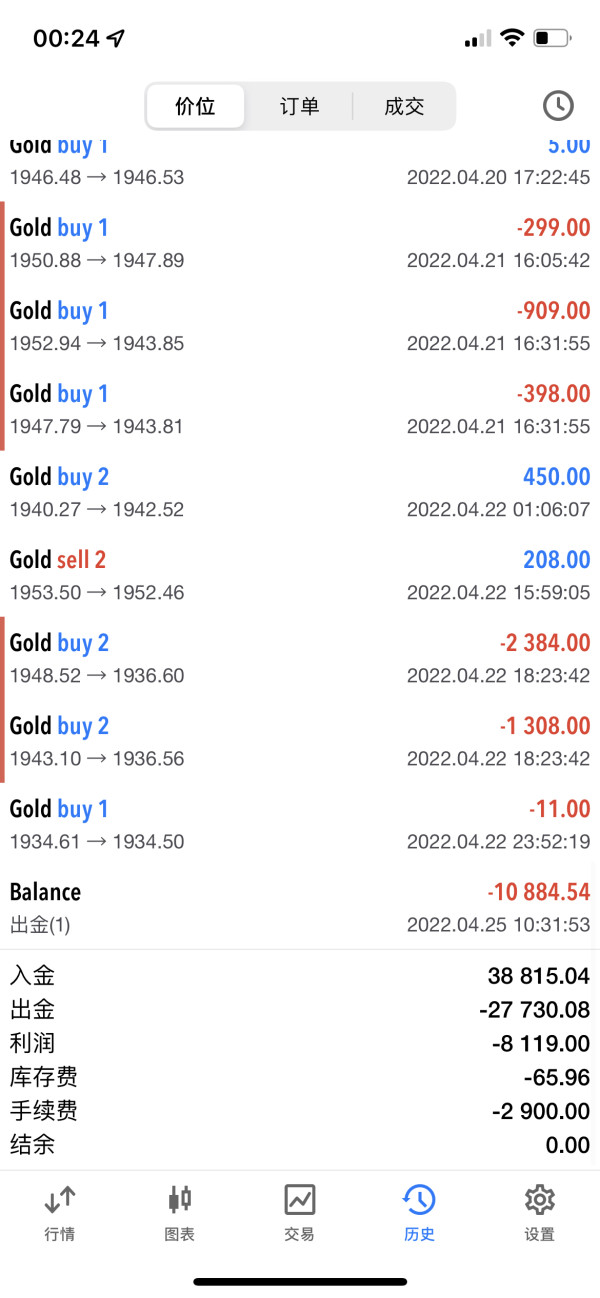Select the Gold buy 1 trade losing -299.00
The width and height of the screenshot is (600, 1298).
(300, 243)
